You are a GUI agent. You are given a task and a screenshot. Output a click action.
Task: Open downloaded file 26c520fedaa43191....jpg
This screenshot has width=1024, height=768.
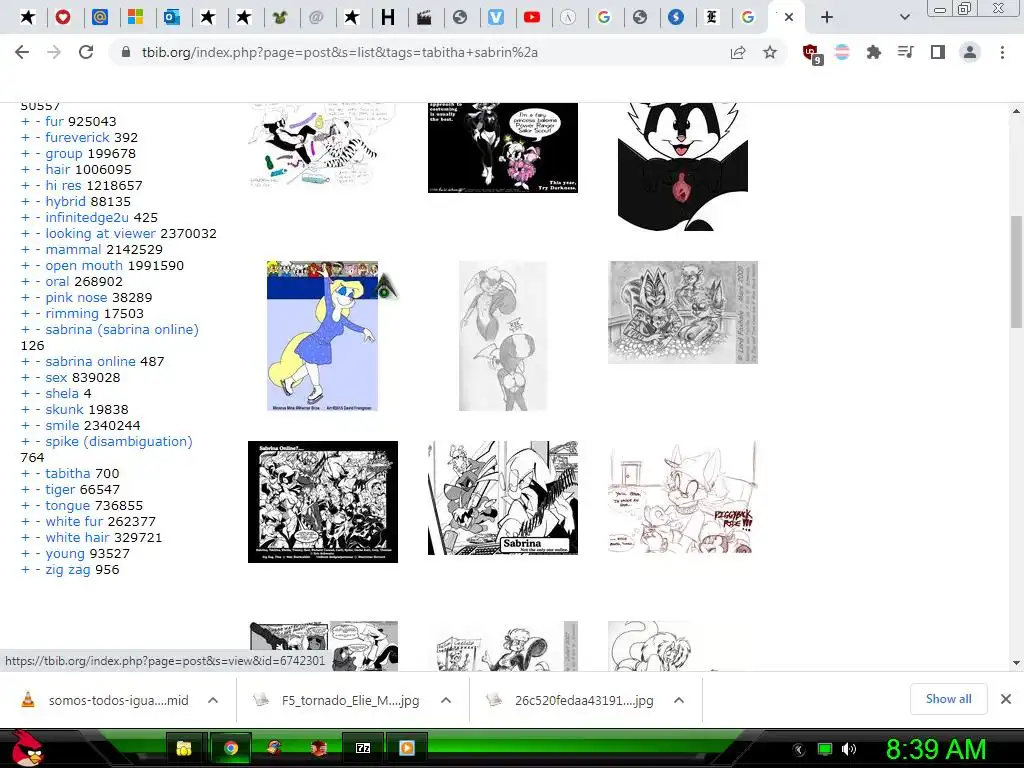point(571,700)
